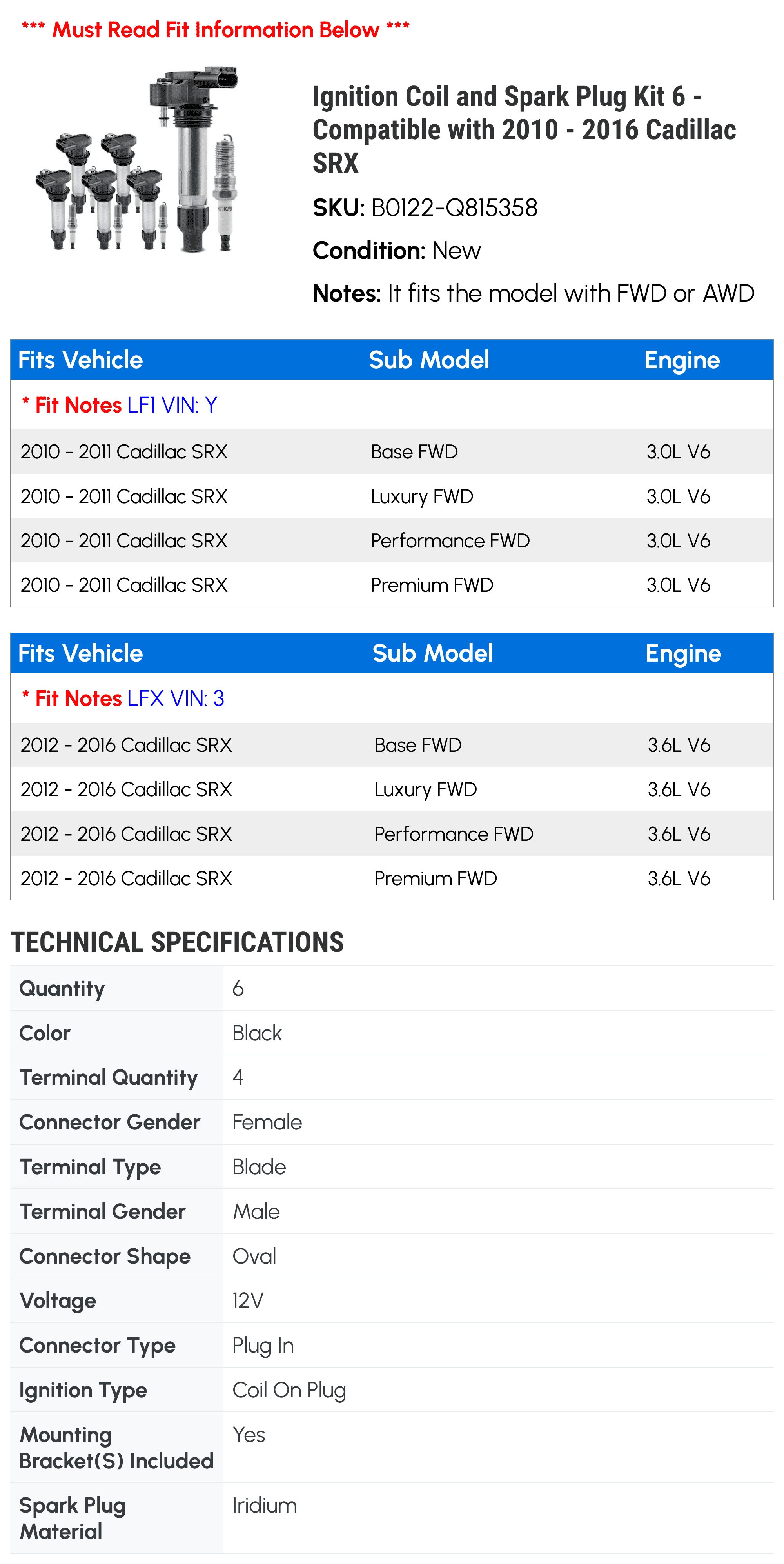
Task: Select the 2012 - 2016 Luxury FWD row
Action: pyautogui.click(x=392, y=789)
